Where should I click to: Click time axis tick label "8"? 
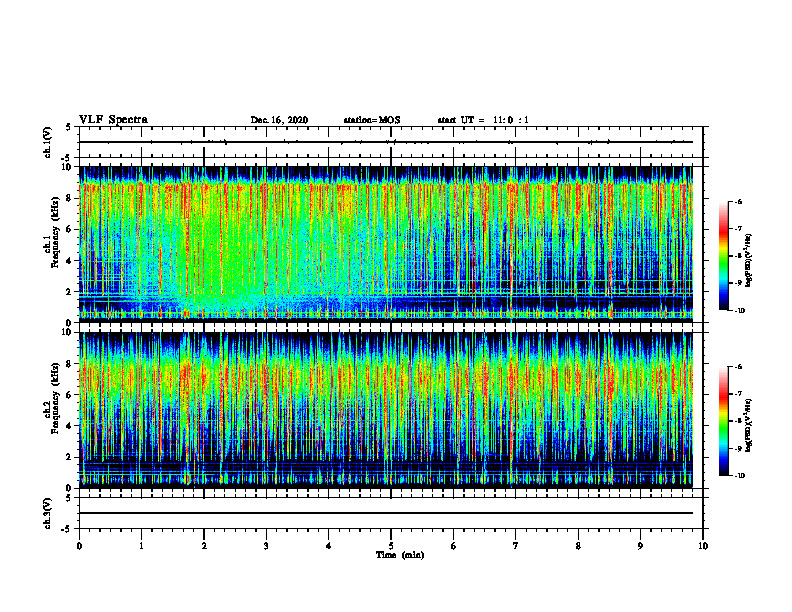point(578,546)
